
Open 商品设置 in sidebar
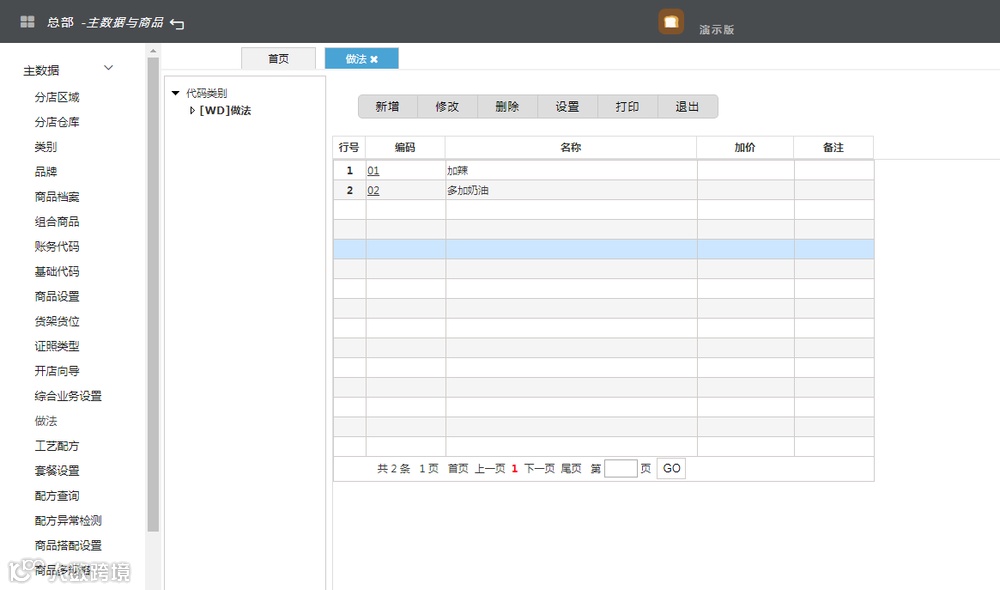(57, 296)
